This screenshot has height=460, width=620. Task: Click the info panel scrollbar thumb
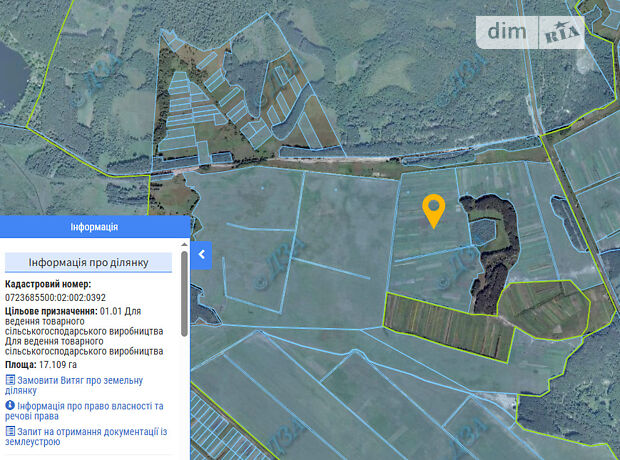(x=183, y=295)
